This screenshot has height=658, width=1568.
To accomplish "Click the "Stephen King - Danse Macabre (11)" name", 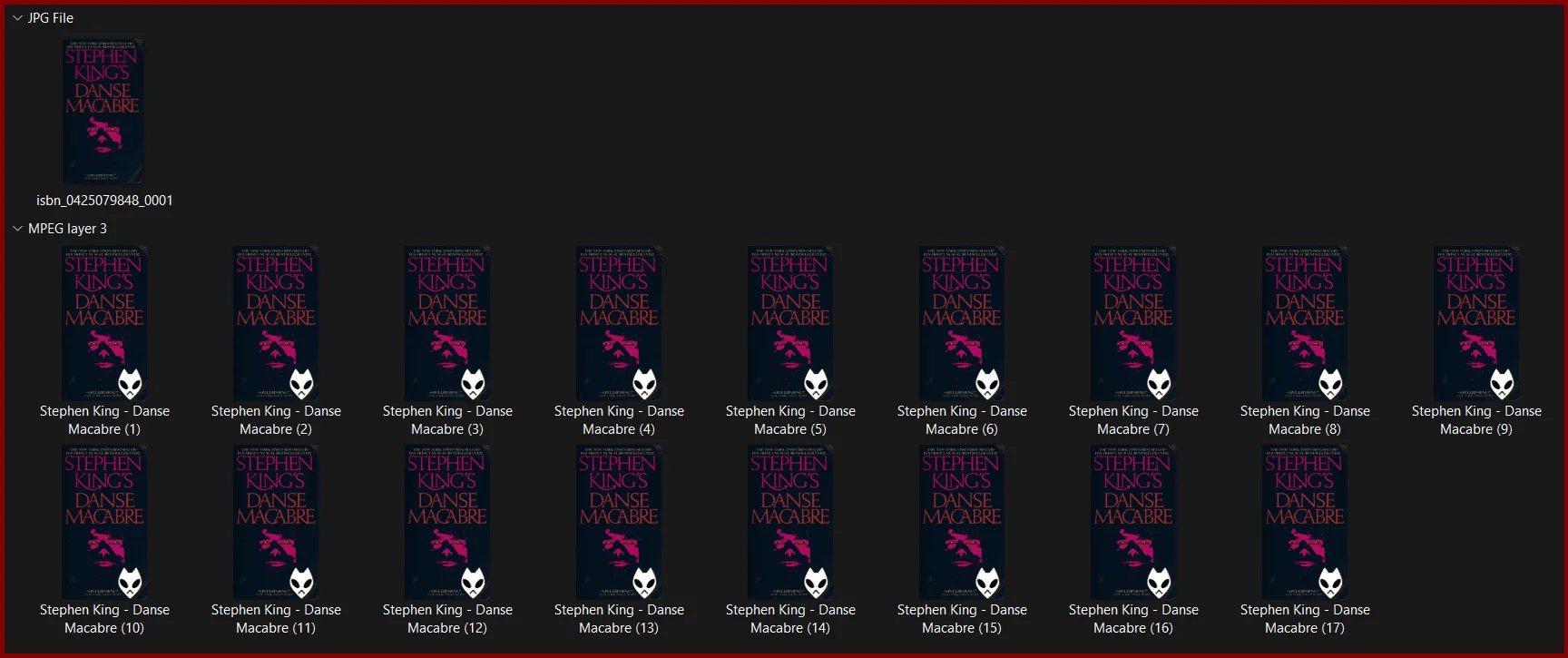I will coord(276,619).
